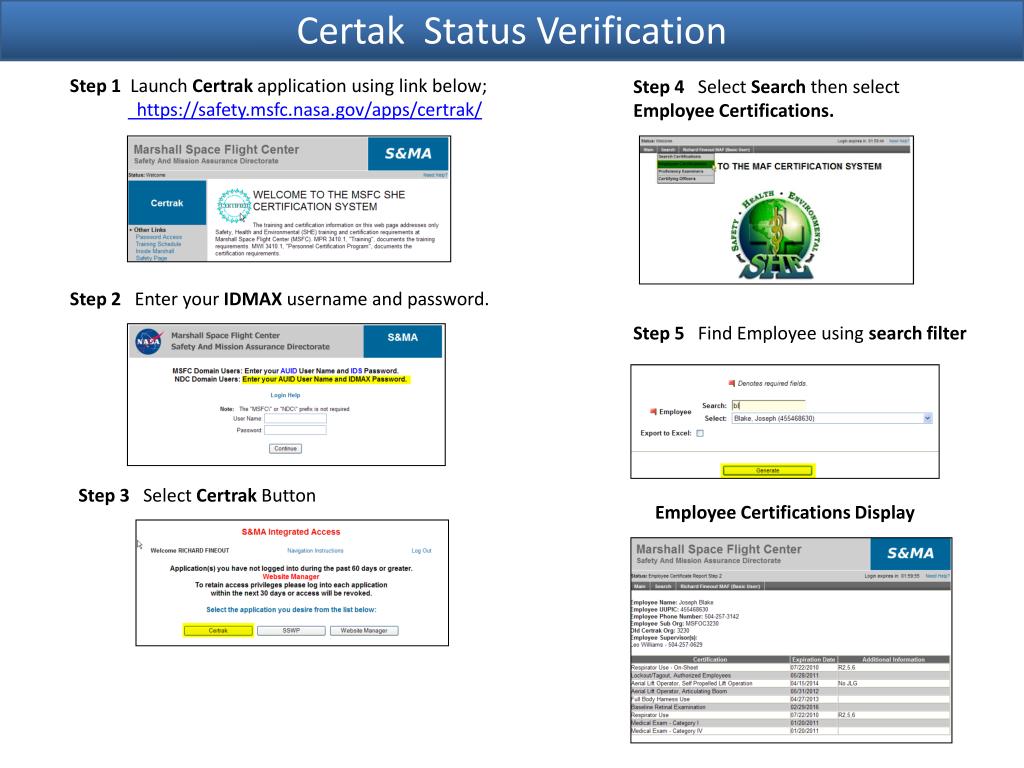Click the Continue button on login form
The height and width of the screenshot is (768, 1024).
point(285,449)
